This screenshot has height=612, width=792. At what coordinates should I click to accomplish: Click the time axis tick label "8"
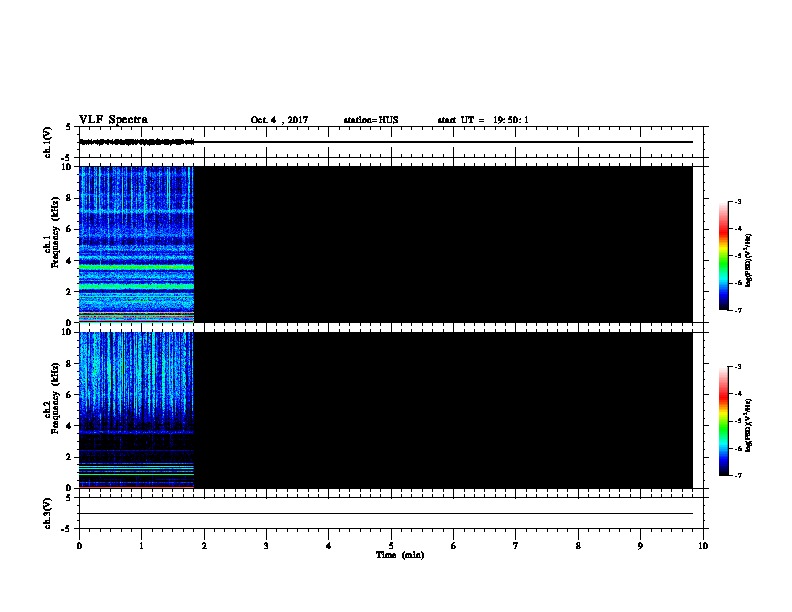tap(578, 546)
